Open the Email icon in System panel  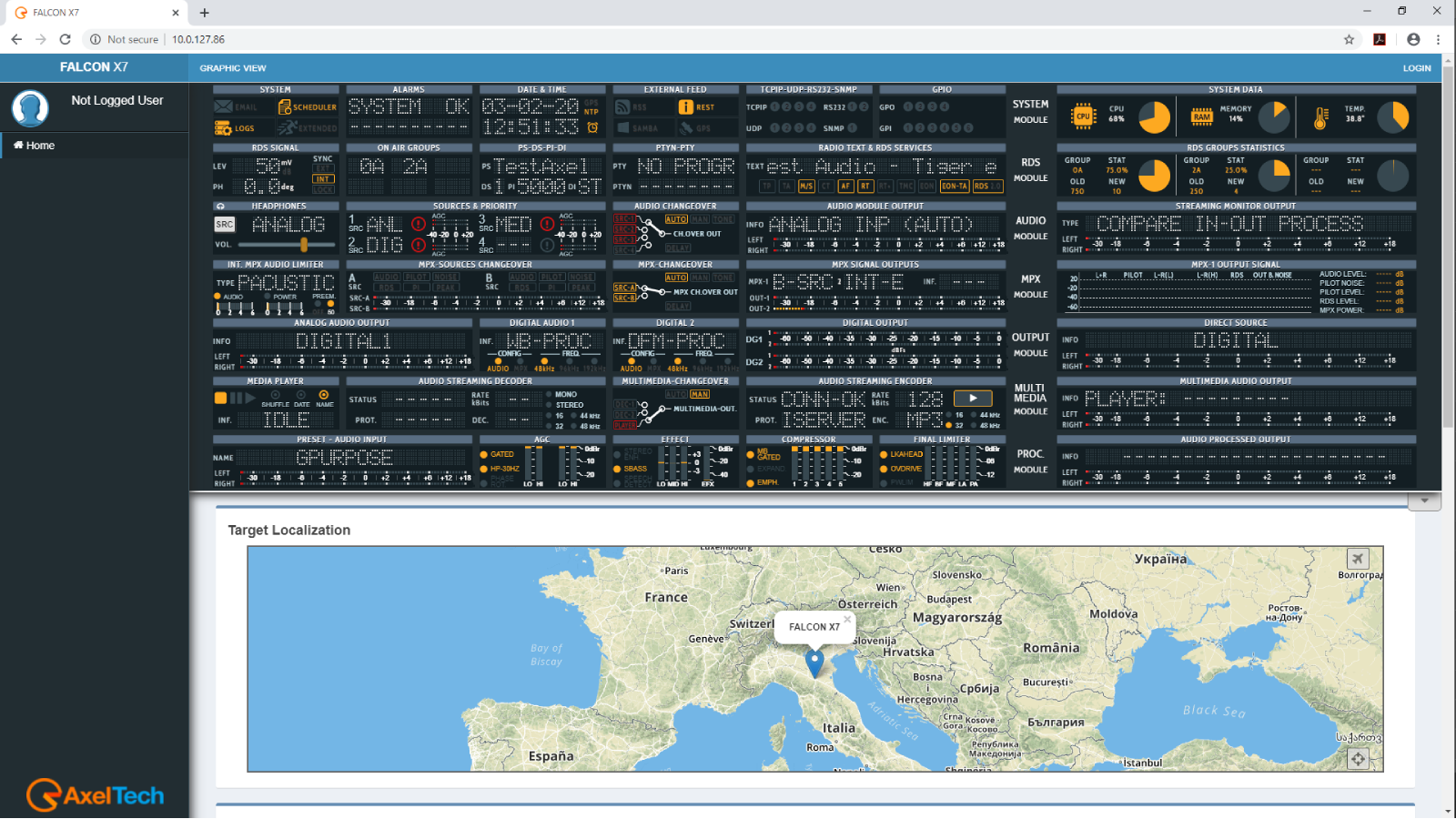[223, 106]
